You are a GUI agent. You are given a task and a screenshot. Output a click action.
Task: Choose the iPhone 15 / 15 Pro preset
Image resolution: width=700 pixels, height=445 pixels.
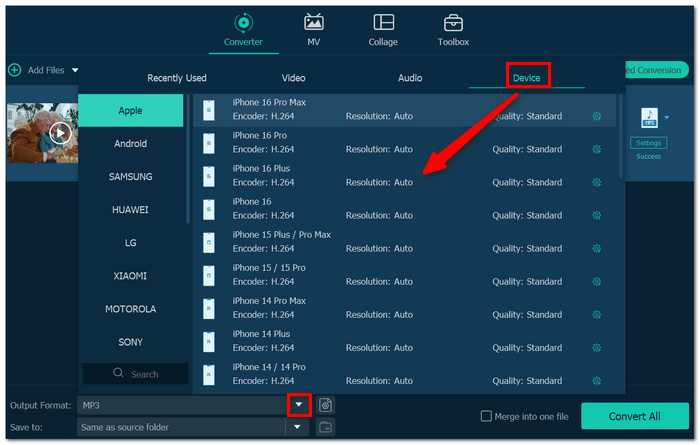pyautogui.click(x=404, y=275)
